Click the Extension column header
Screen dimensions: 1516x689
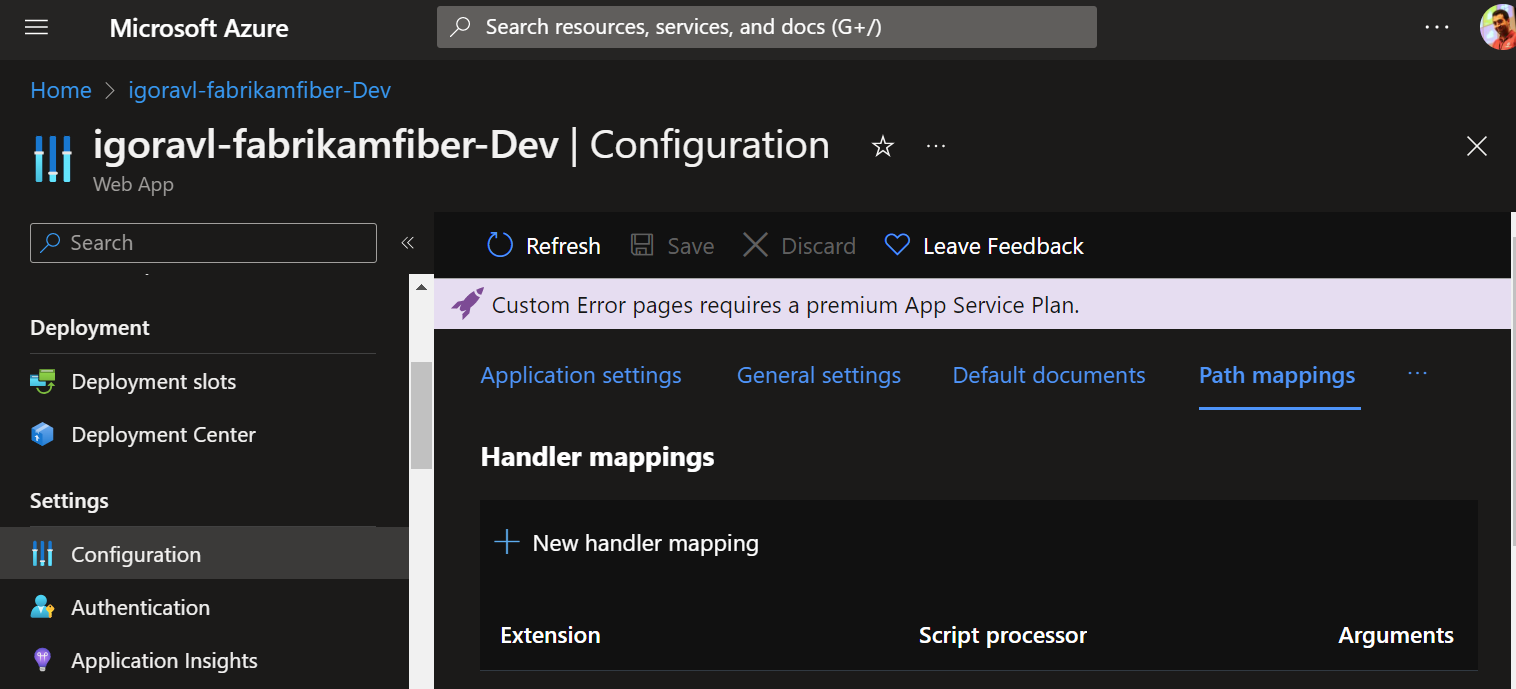pos(550,635)
